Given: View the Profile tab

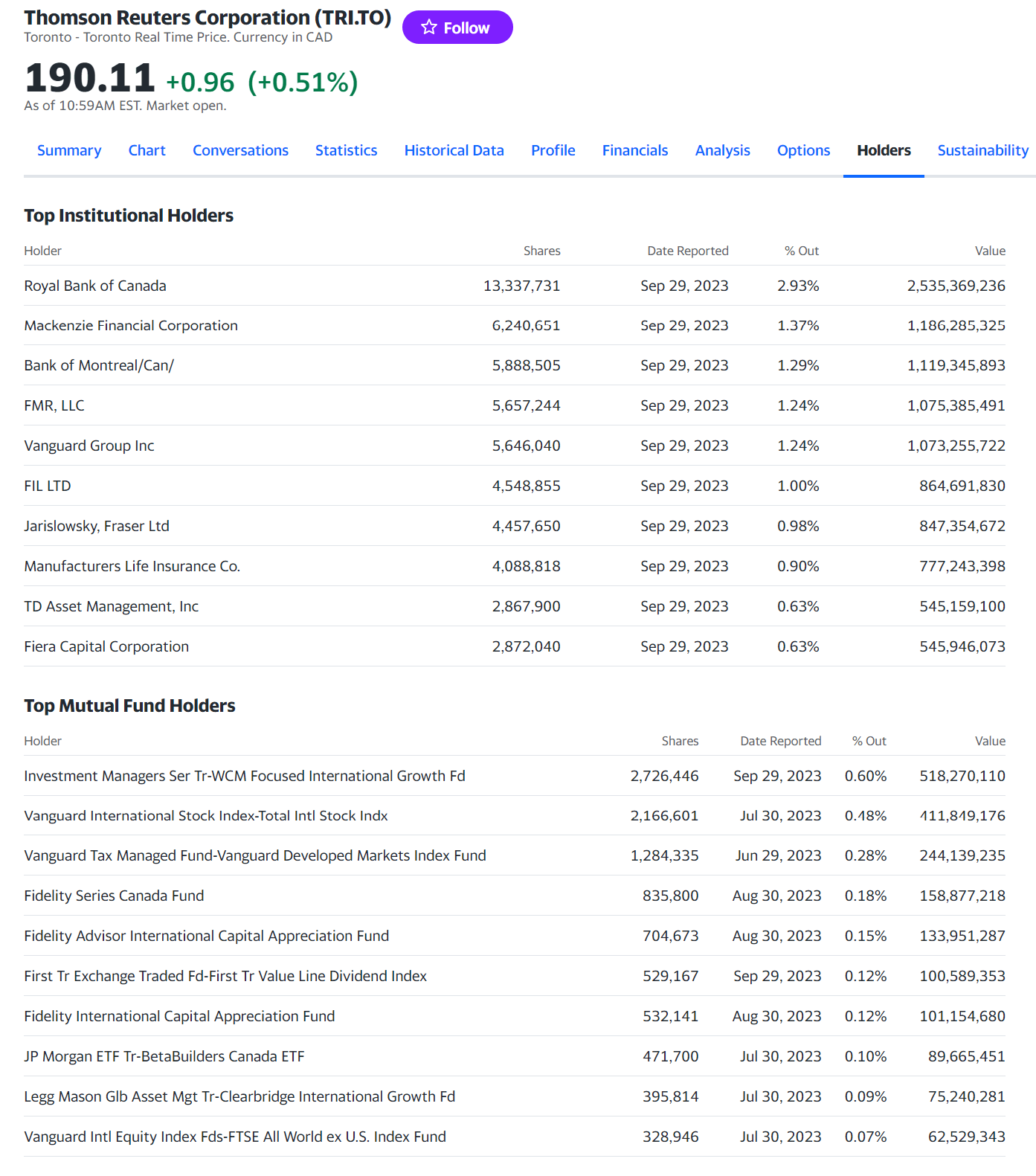Looking at the screenshot, I should click(x=553, y=150).
